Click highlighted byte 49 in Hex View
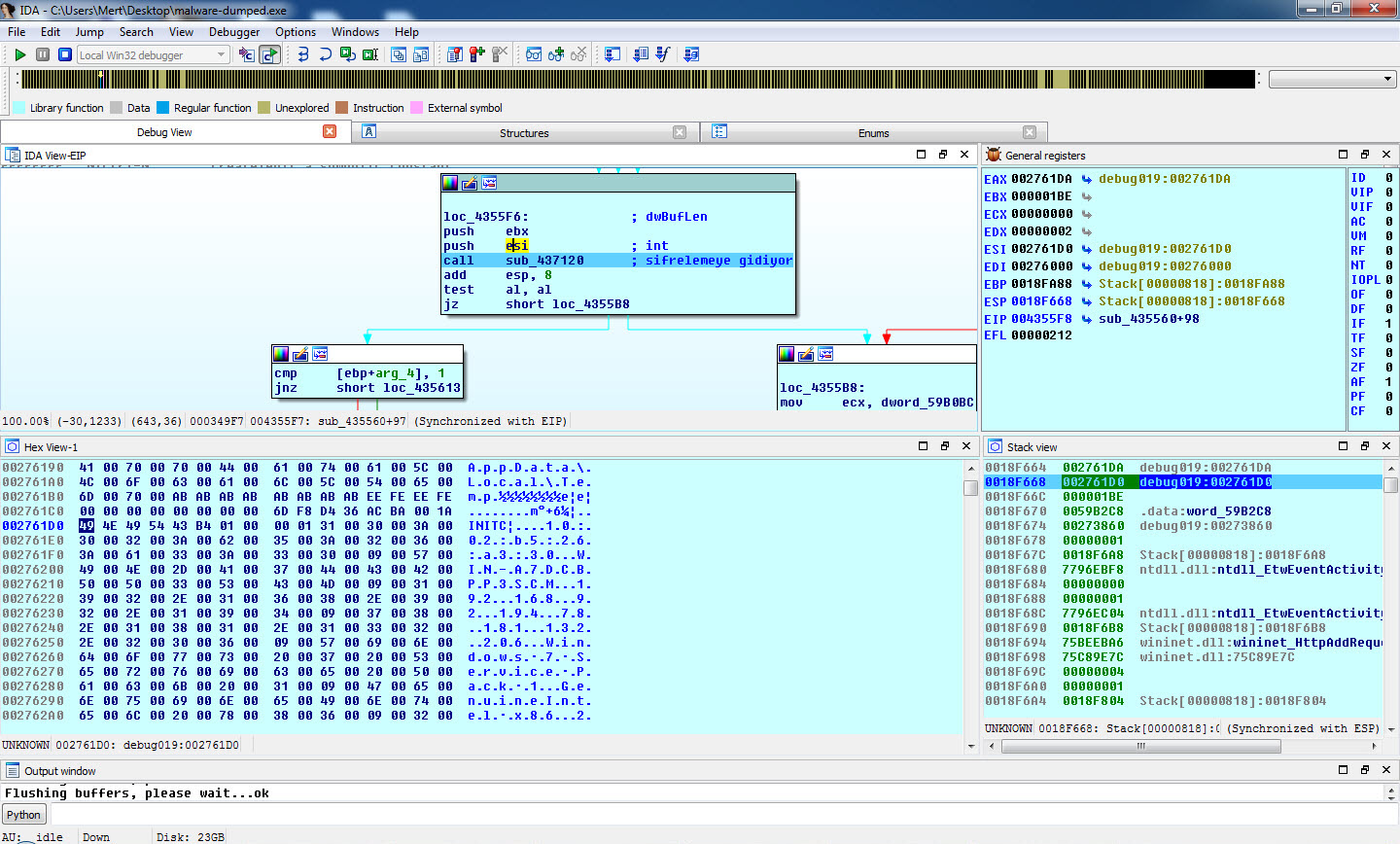 tap(87, 526)
